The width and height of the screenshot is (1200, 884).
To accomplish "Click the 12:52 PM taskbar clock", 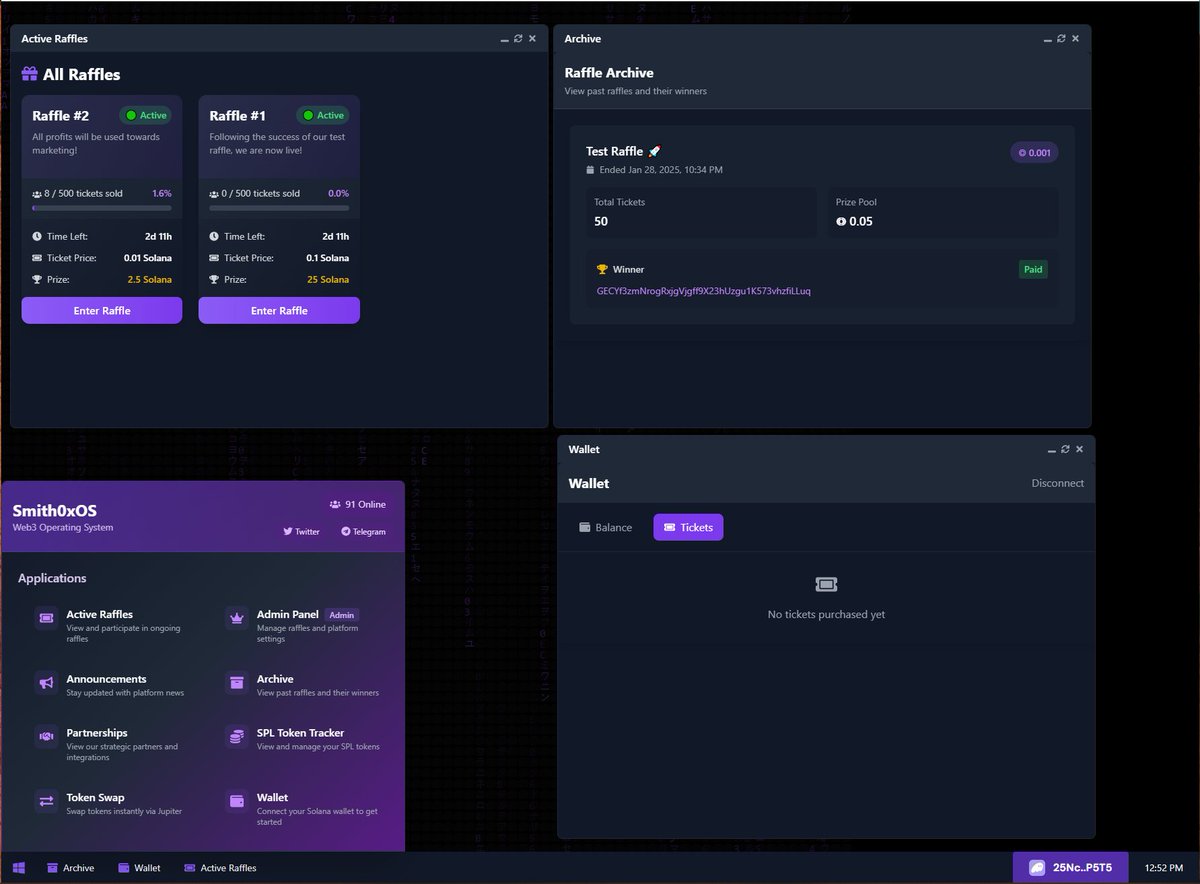I will (x=1163, y=868).
